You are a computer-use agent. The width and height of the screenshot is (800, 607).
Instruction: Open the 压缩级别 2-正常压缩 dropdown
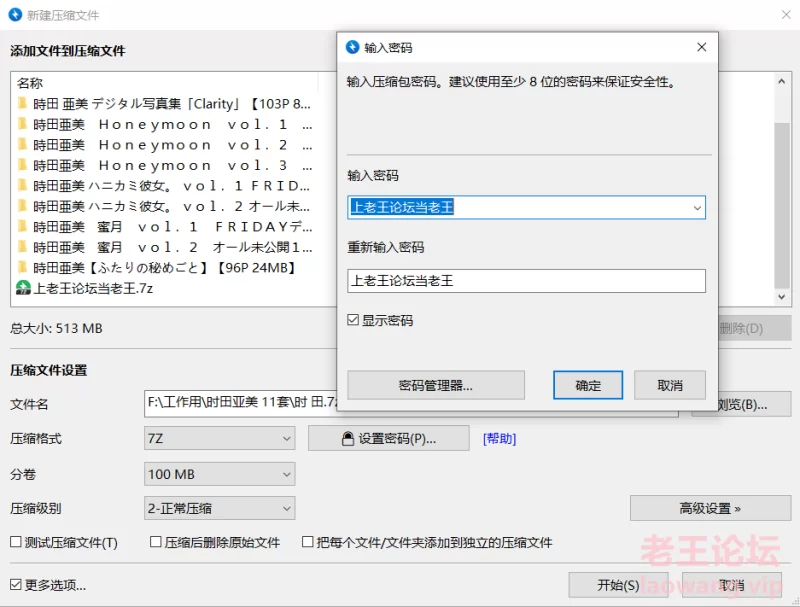(x=219, y=509)
